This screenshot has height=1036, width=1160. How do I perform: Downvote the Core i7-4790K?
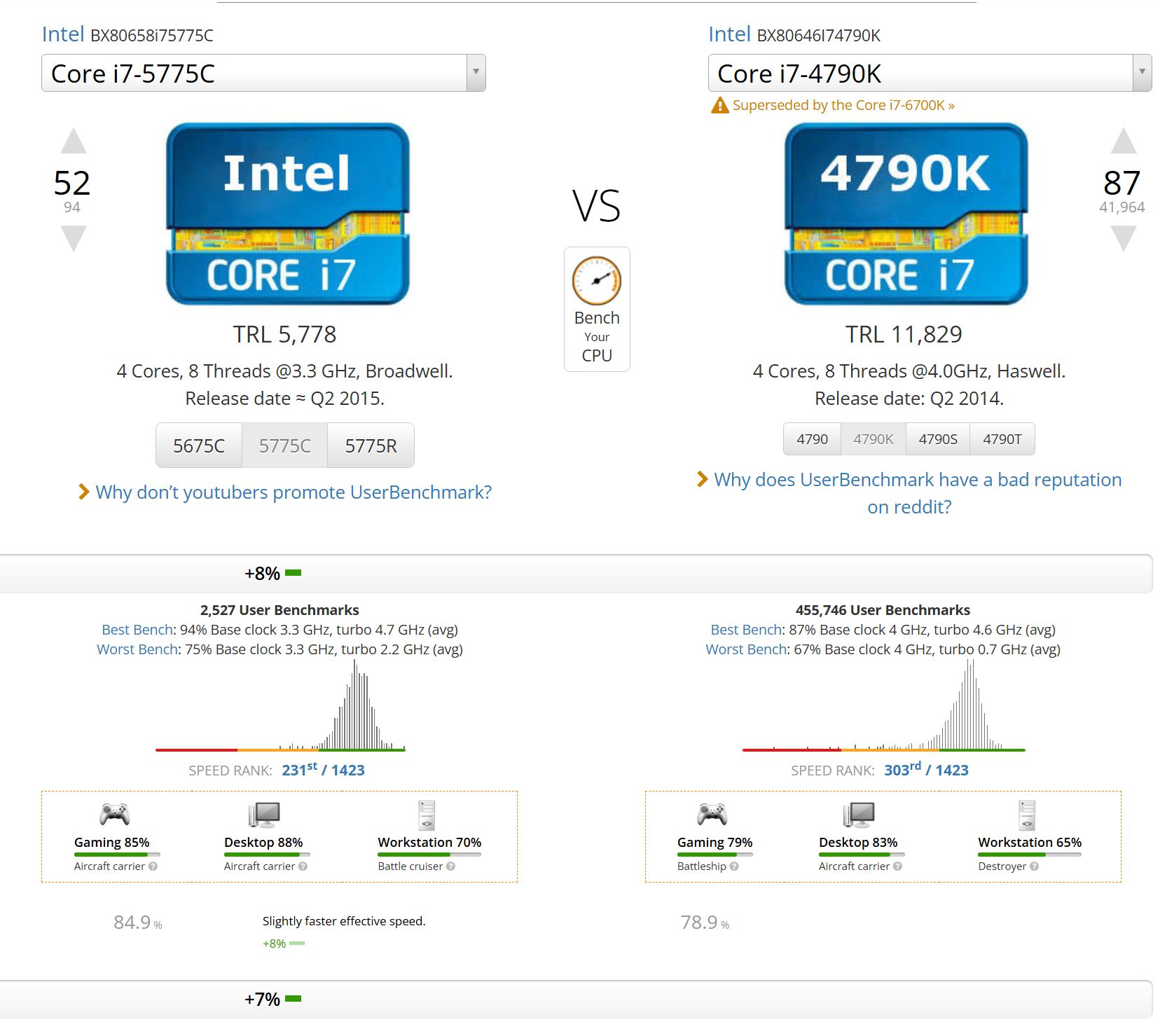click(x=1123, y=237)
